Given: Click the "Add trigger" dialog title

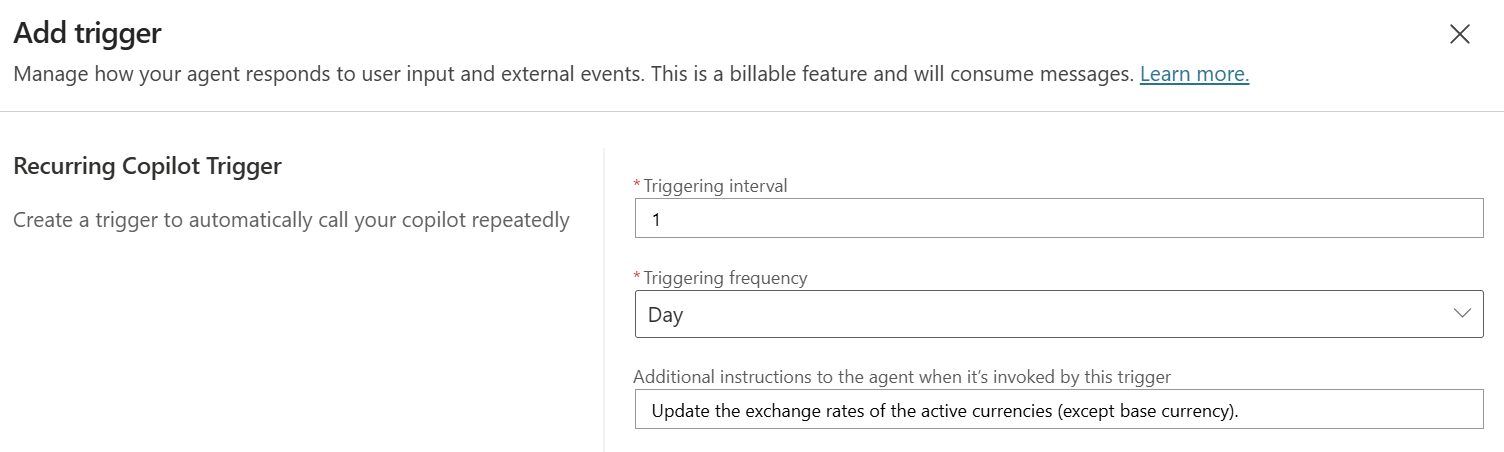Looking at the screenshot, I should coord(87,33).
